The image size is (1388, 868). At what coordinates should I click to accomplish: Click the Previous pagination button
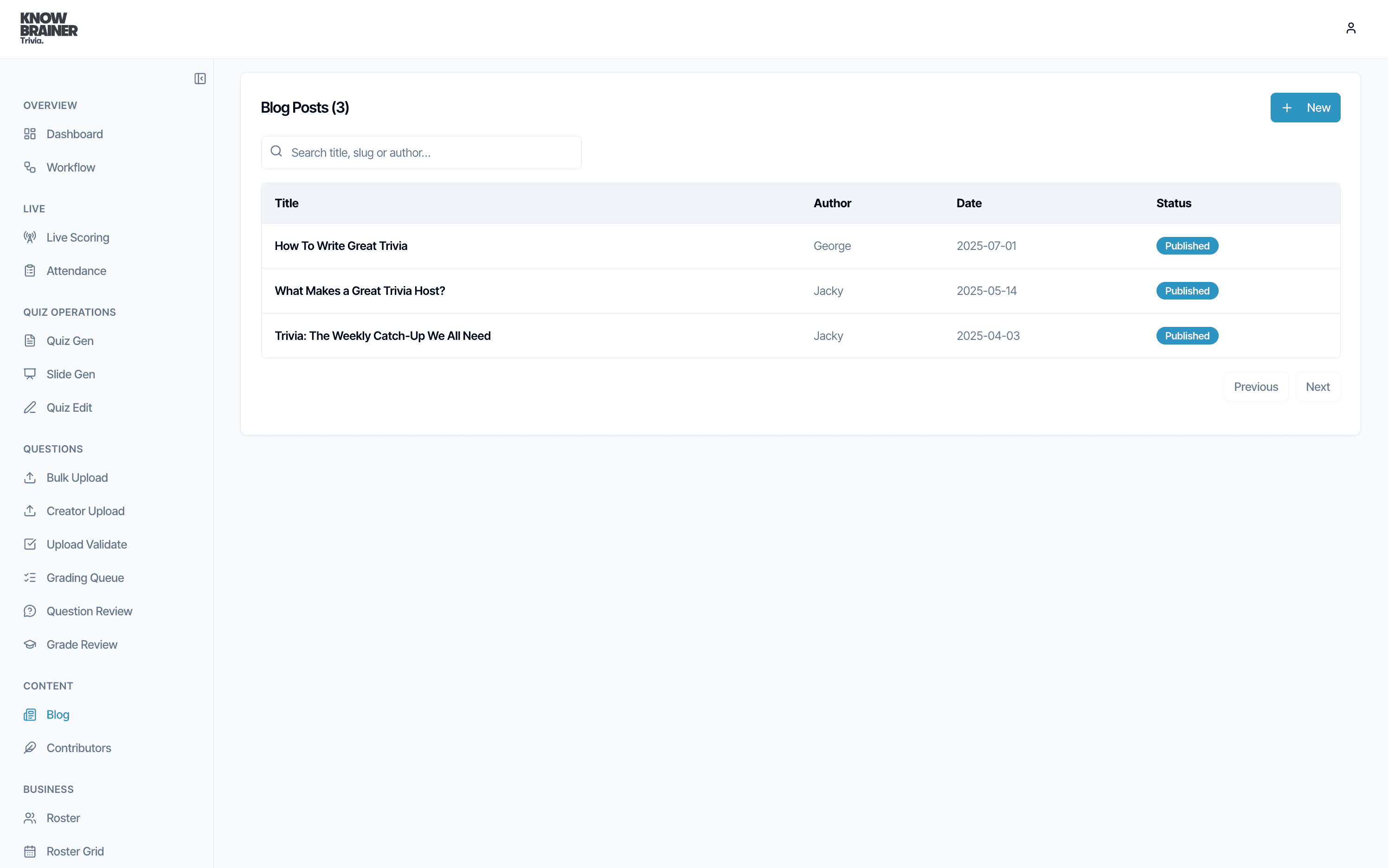1255,386
